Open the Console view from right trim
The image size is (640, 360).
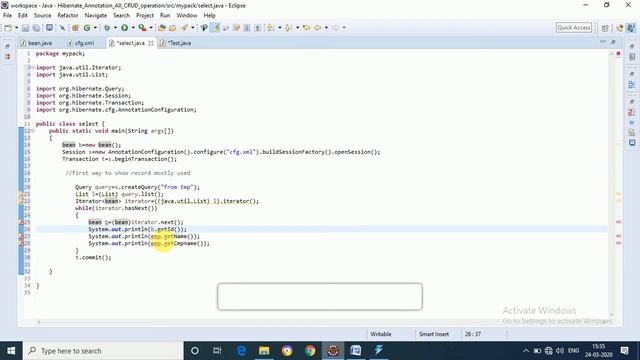[x=632, y=143]
